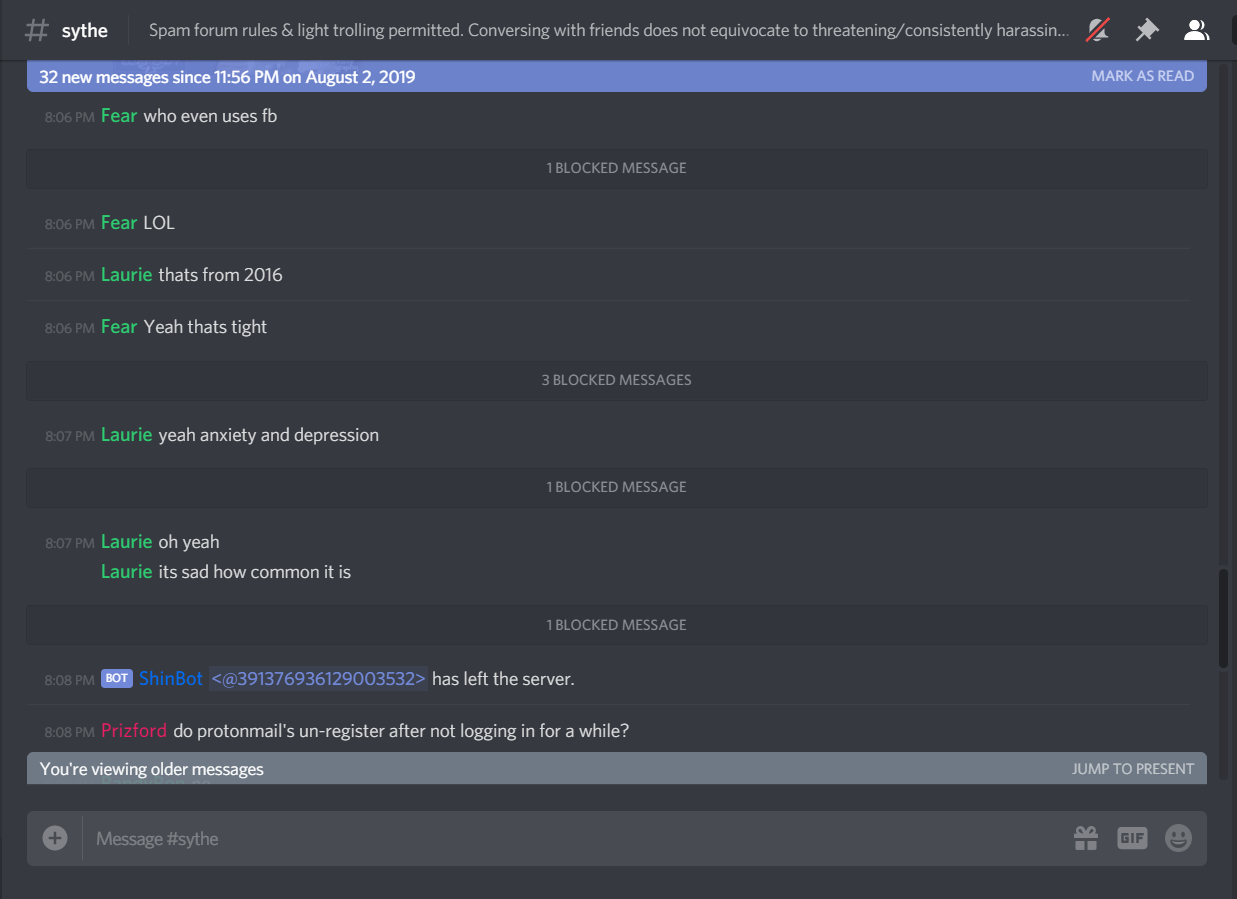Open the GIF picker

pos(1132,838)
